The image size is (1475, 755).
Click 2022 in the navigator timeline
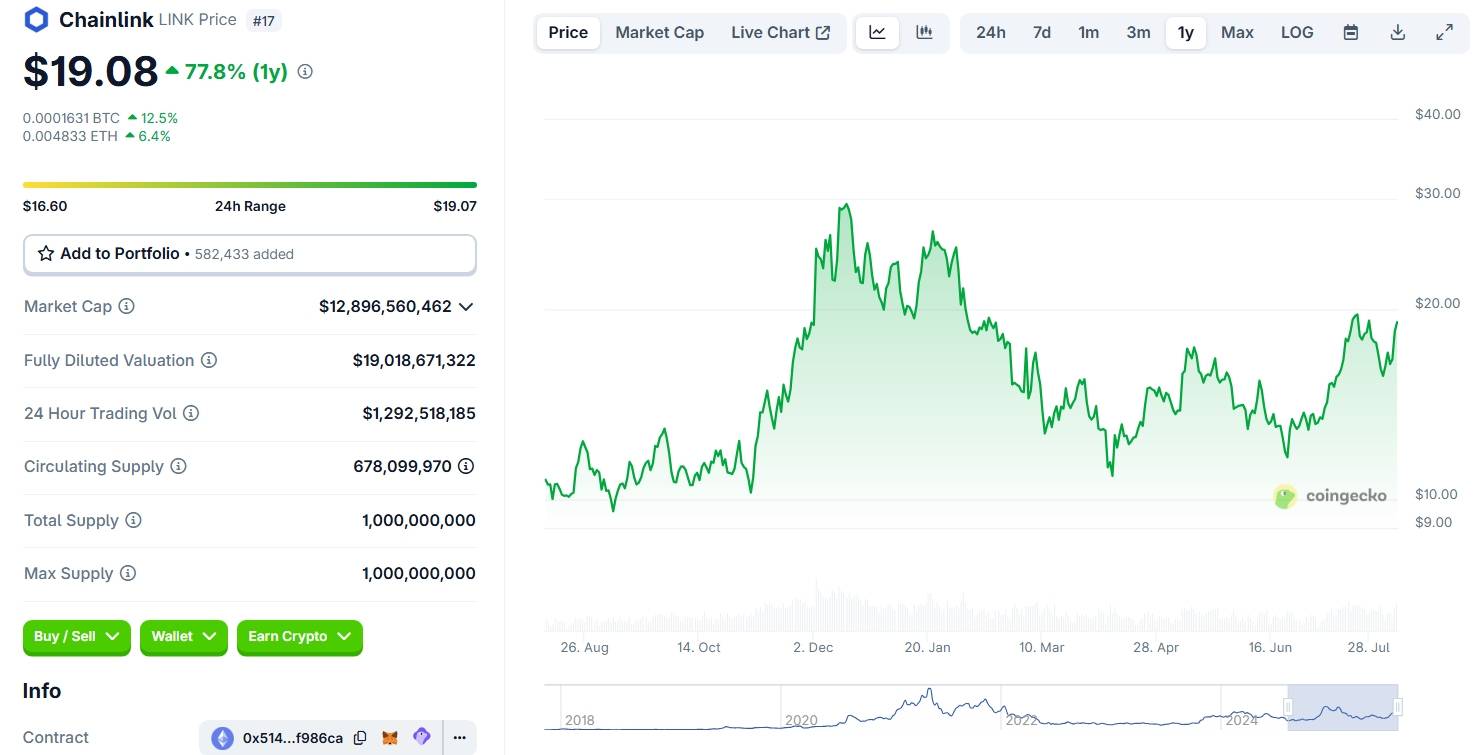(1021, 720)
